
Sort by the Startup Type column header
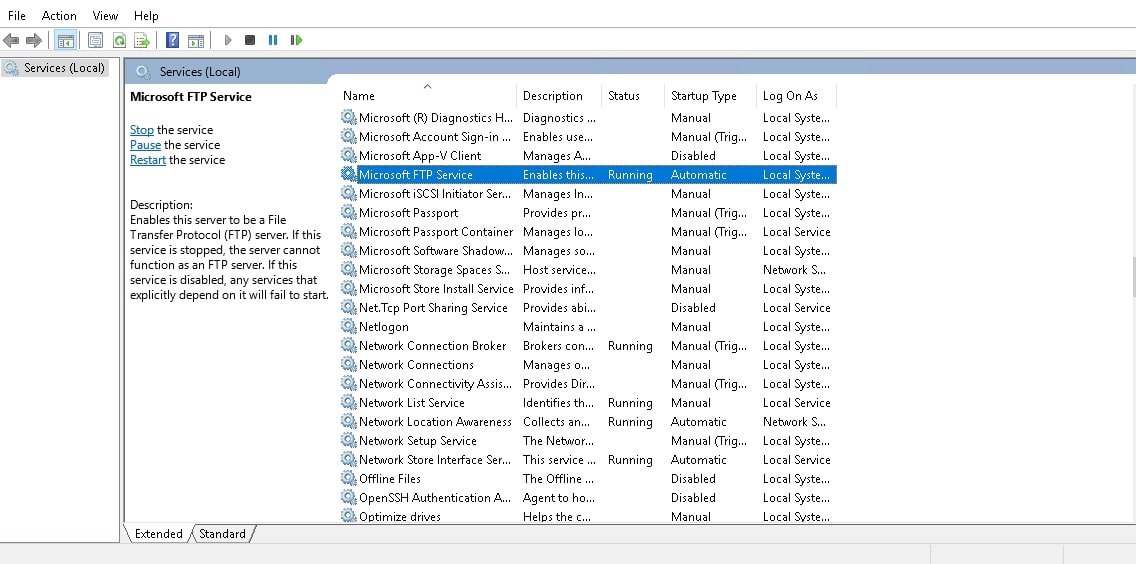point(710,96)
